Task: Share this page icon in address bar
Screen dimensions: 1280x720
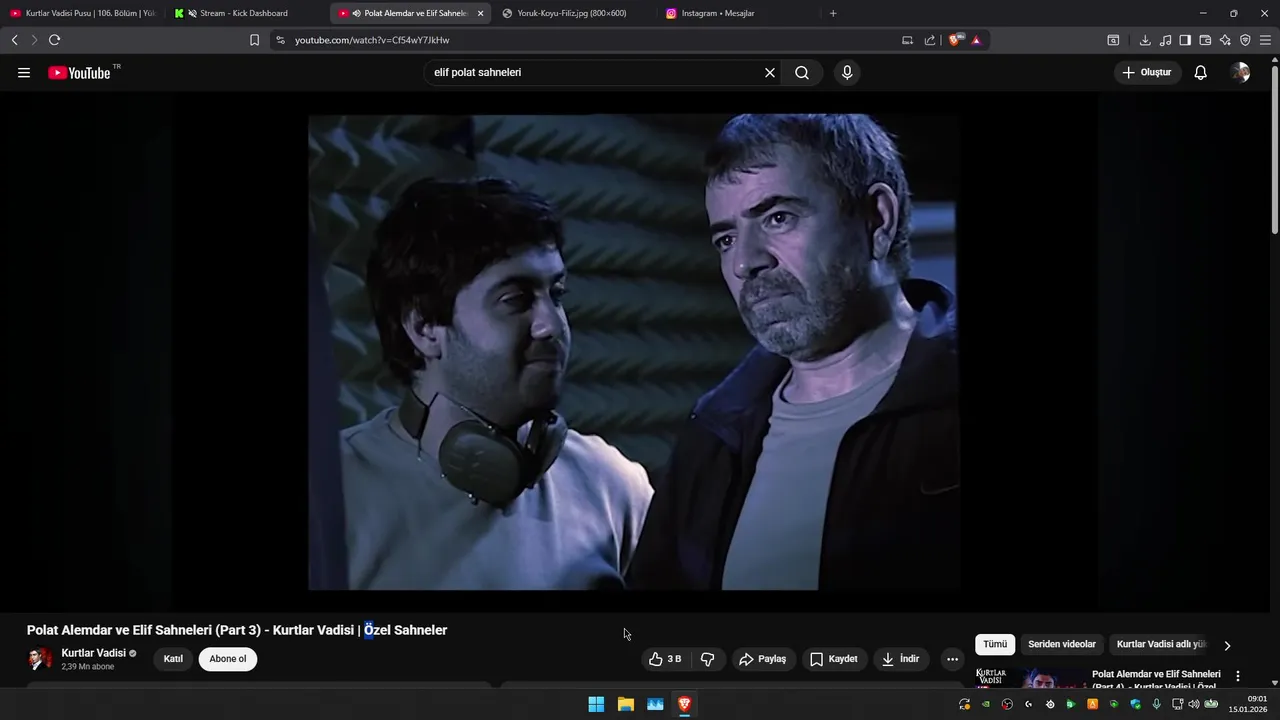Action: (930, 40)
